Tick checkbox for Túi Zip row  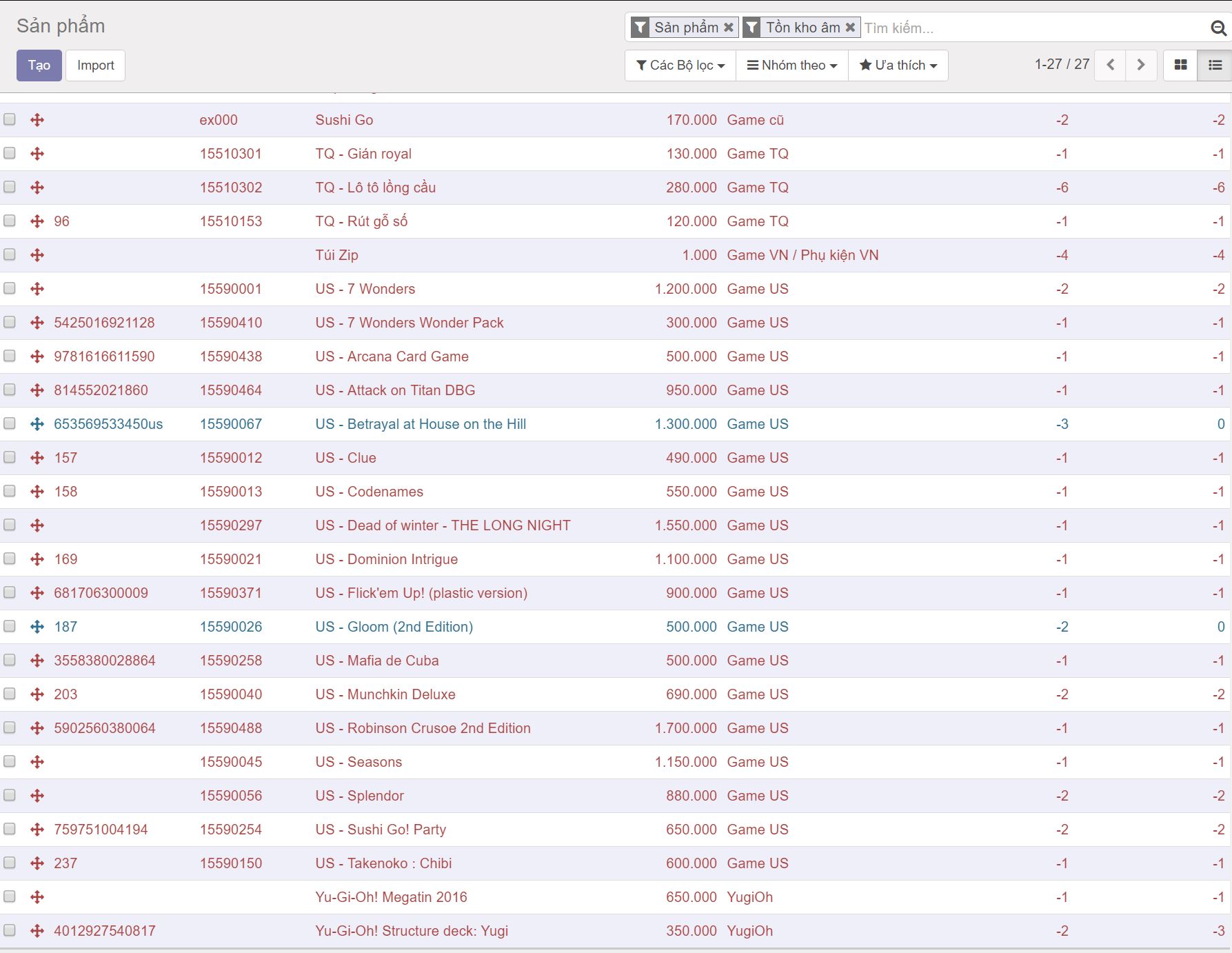tap(10, 254)
